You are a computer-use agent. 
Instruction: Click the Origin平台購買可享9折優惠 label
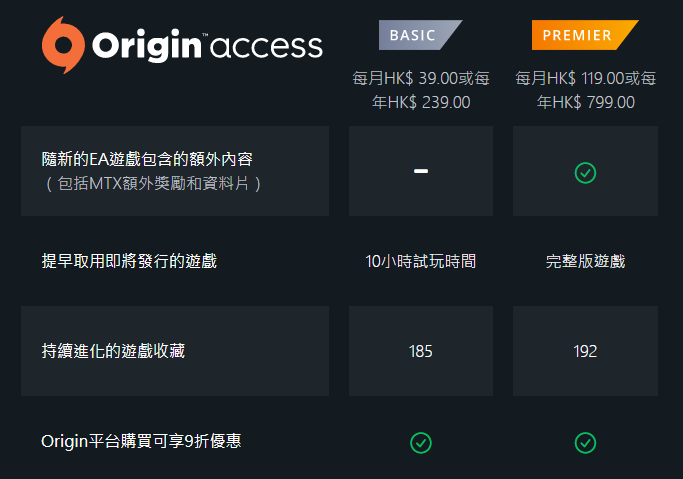(x=141, y=441)
